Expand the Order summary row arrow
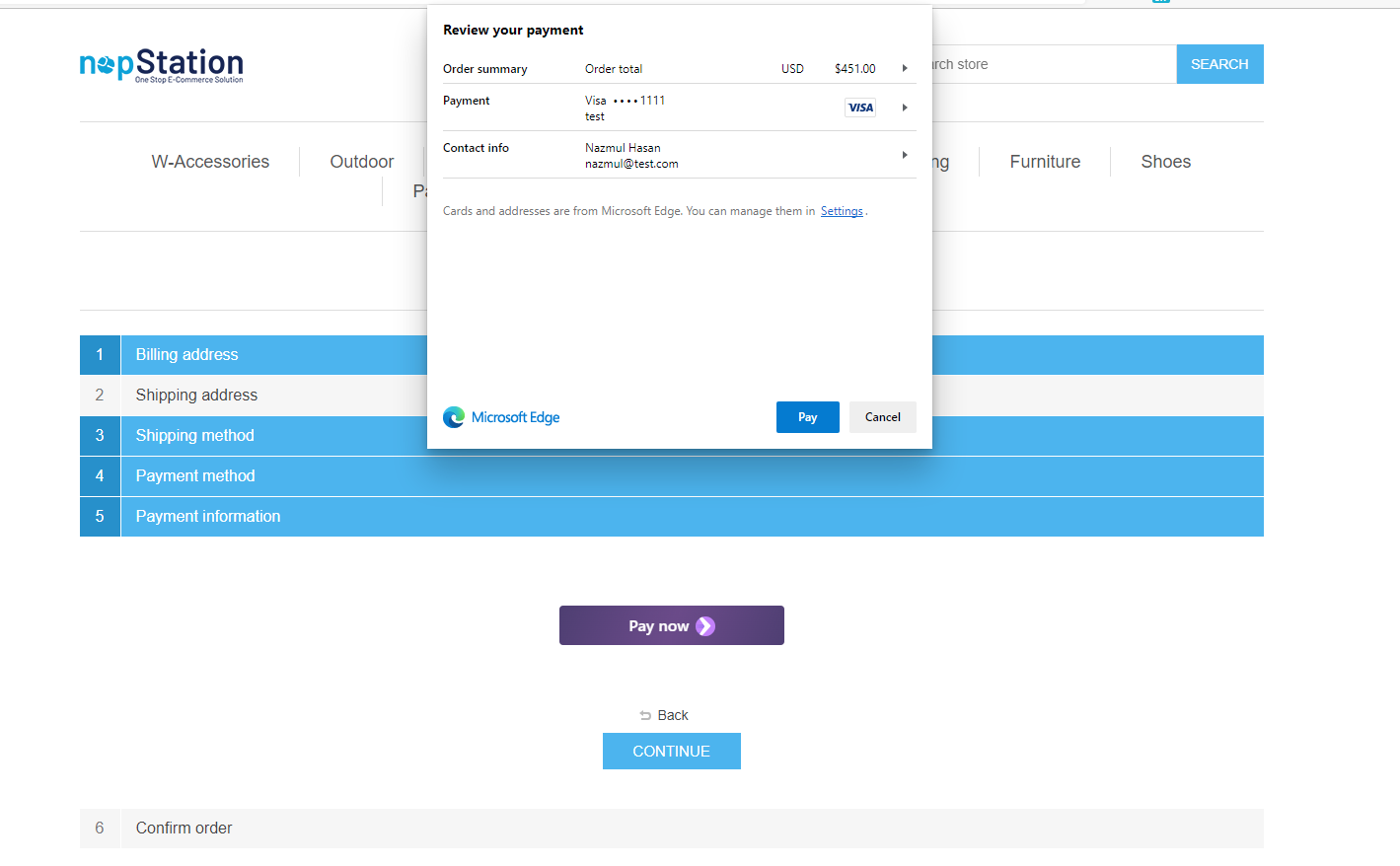The image size is (1400, 866). [905, 68]
